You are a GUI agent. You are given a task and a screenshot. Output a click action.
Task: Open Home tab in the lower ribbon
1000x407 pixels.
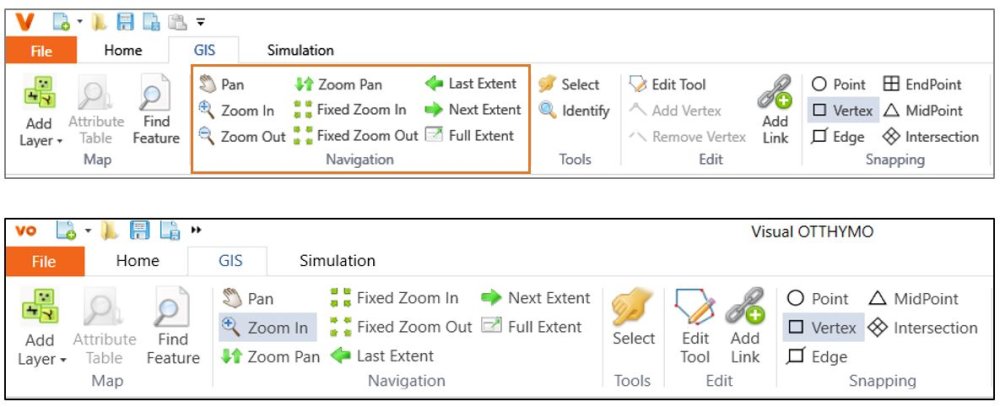tap(138, 261)
